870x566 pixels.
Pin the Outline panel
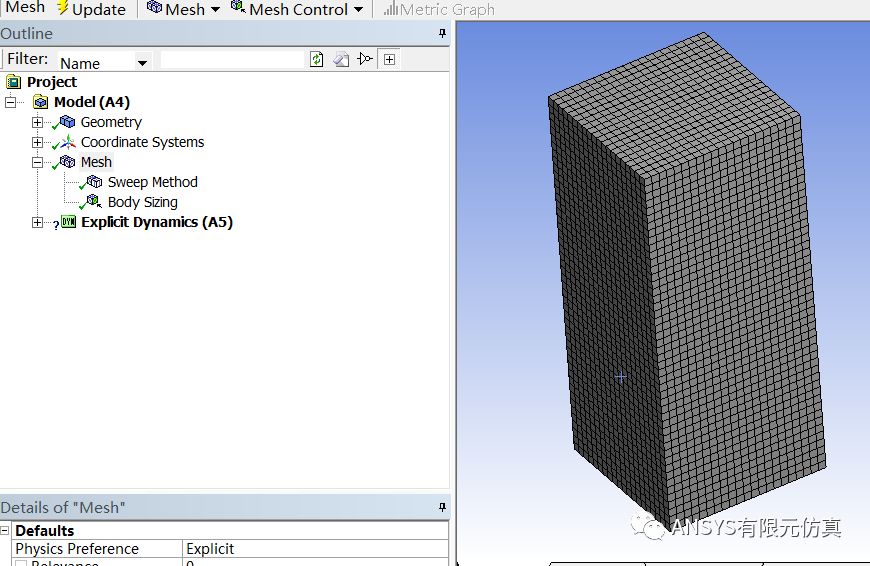click(x=442, y=34)
